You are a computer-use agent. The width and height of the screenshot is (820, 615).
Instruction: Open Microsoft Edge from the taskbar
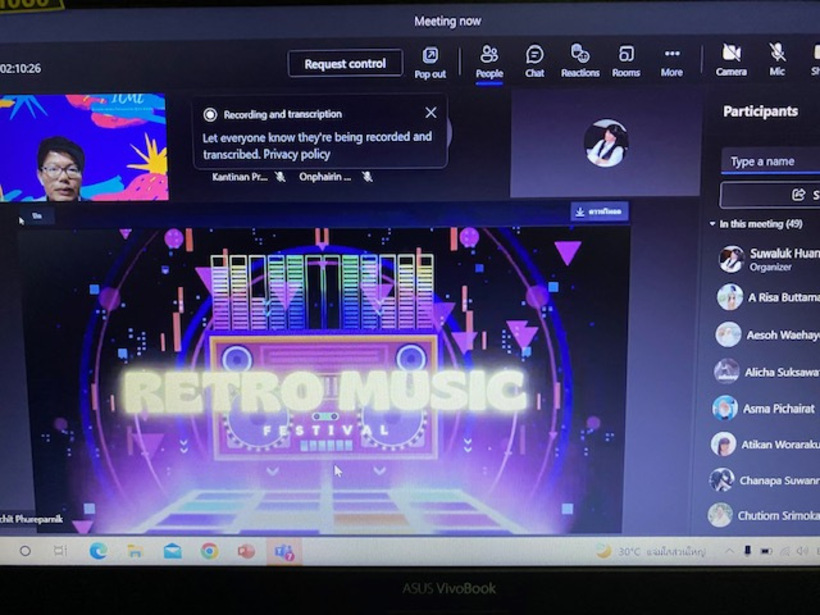click(98, 551)
